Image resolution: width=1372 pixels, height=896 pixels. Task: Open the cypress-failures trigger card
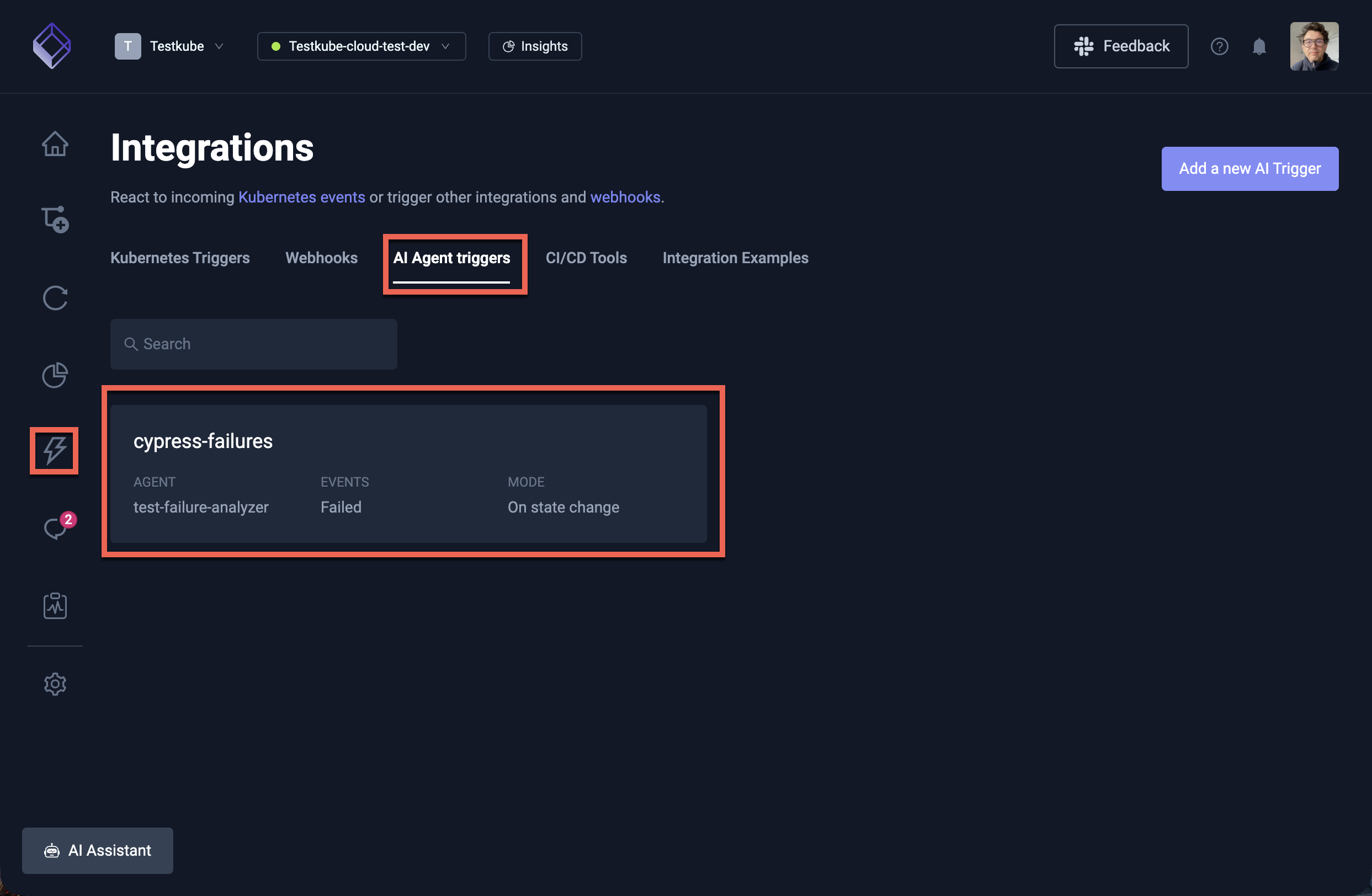408,473
